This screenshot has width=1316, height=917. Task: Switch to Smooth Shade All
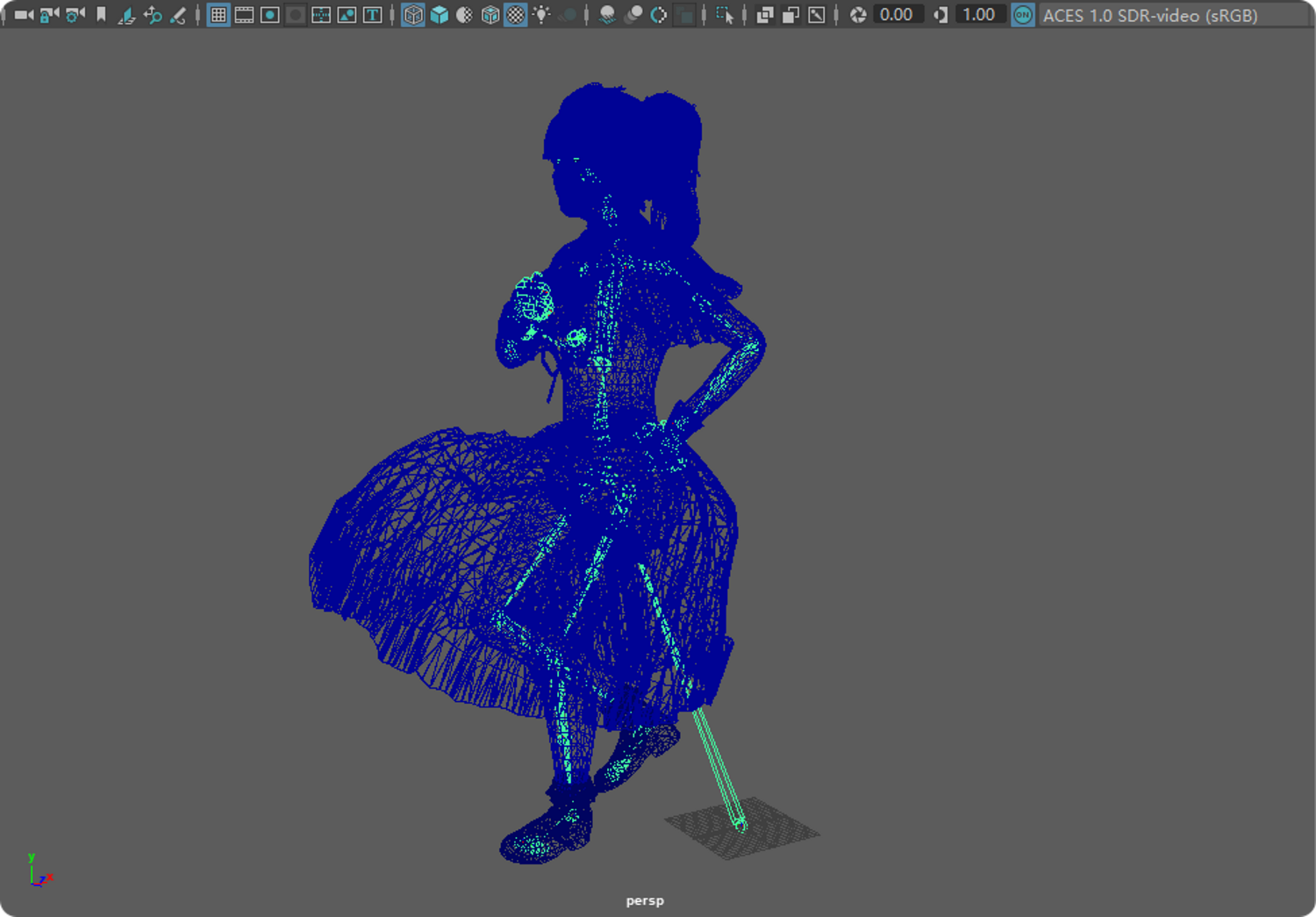tap(439, 15)
